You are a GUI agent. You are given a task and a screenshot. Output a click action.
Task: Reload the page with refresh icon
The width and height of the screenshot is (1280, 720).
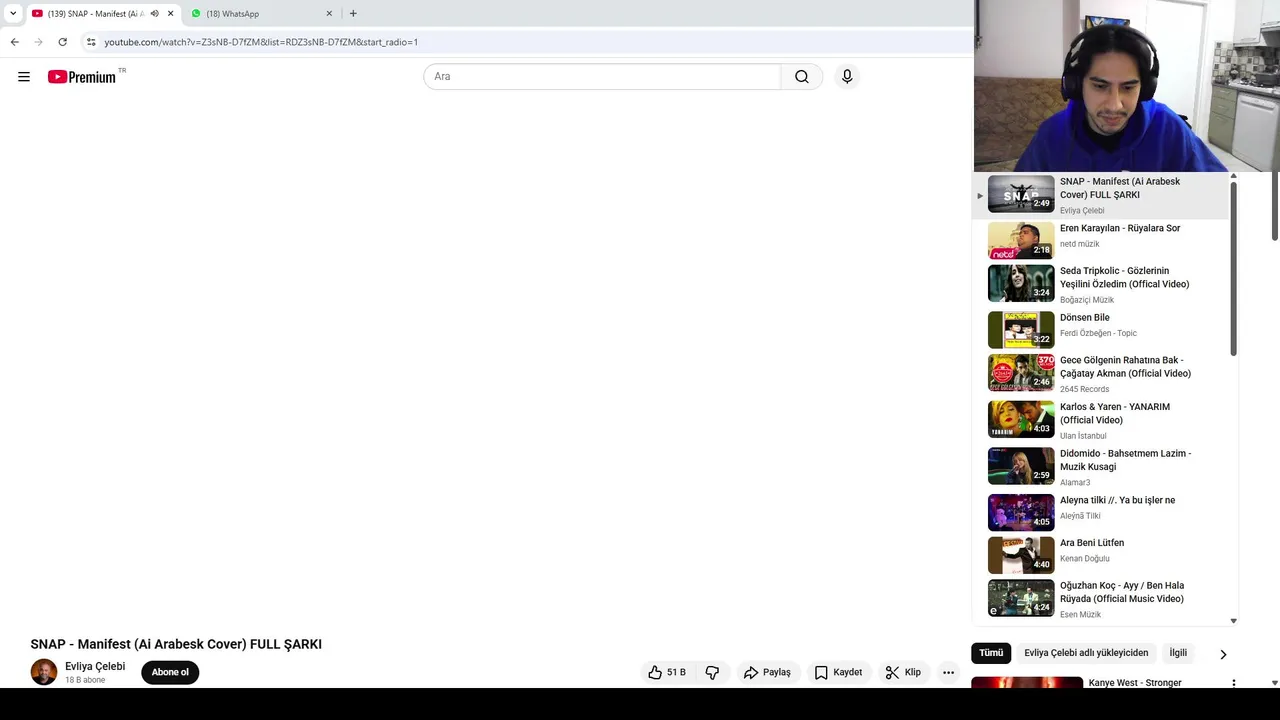point(62,42)
